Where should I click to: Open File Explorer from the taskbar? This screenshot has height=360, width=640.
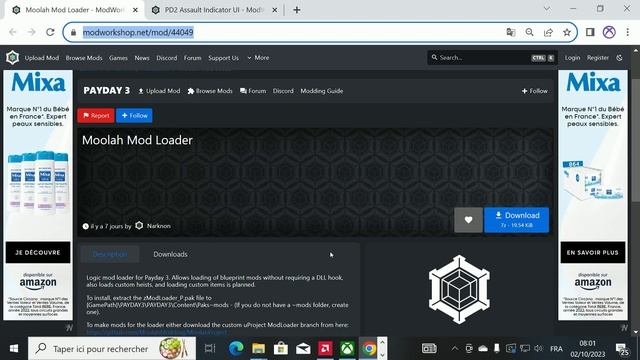click(x=258, y=349)
